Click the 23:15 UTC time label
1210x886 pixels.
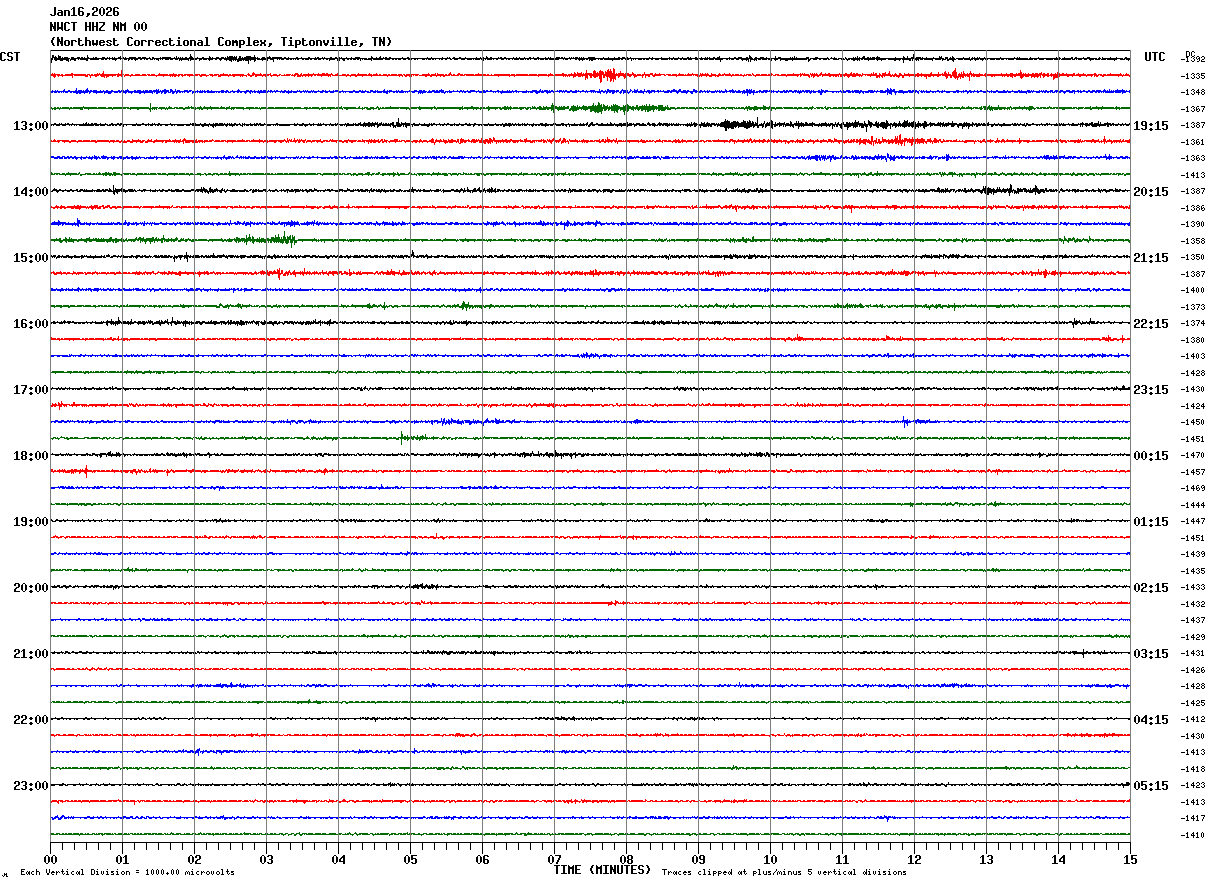pyautogui.click(x=1151, y=390)
